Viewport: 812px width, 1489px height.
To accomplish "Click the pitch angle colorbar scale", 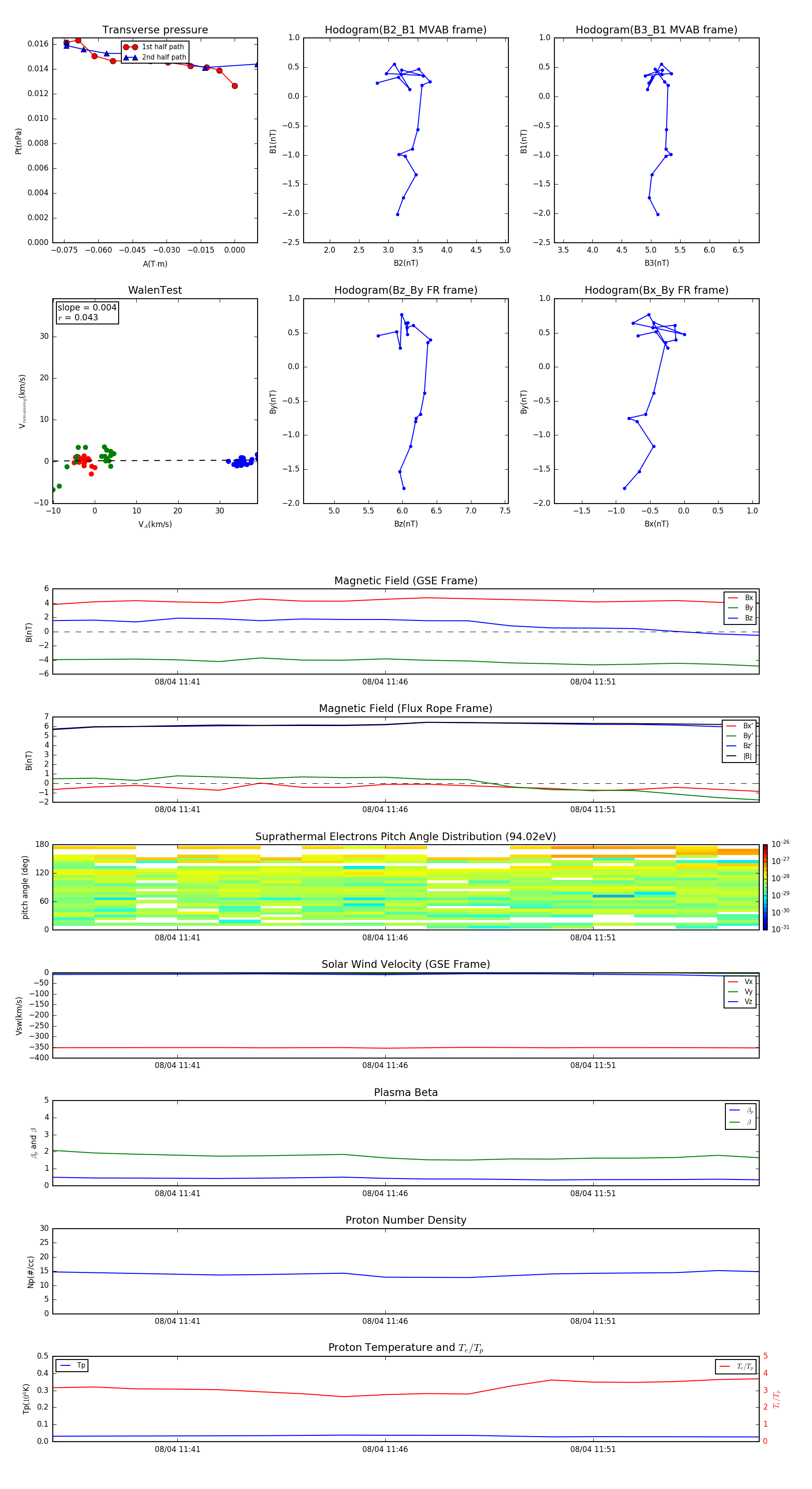I will tap(765, 887).
